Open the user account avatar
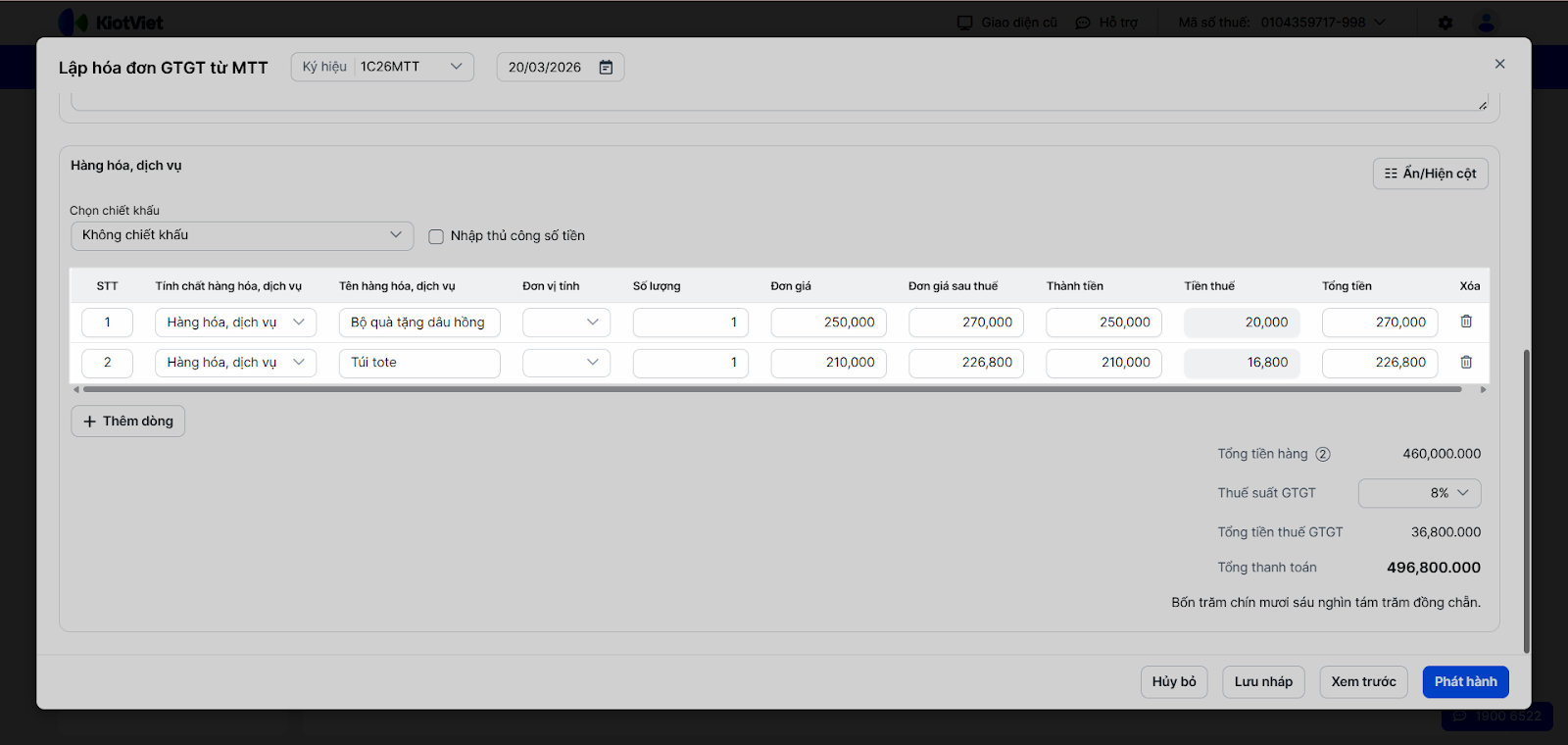This screenshot has width=1568, height=745. click(1486, 23)
